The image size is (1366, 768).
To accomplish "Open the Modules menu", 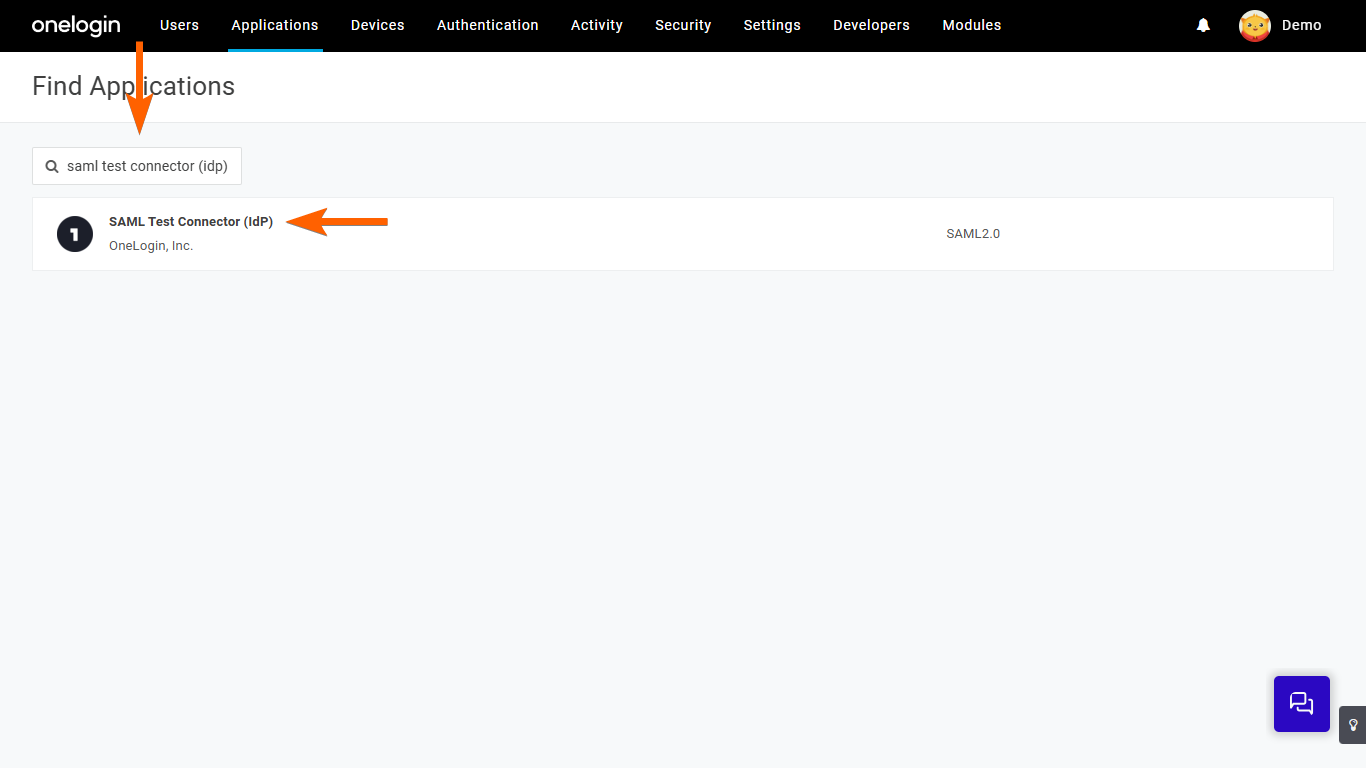I will pos(972,25).
